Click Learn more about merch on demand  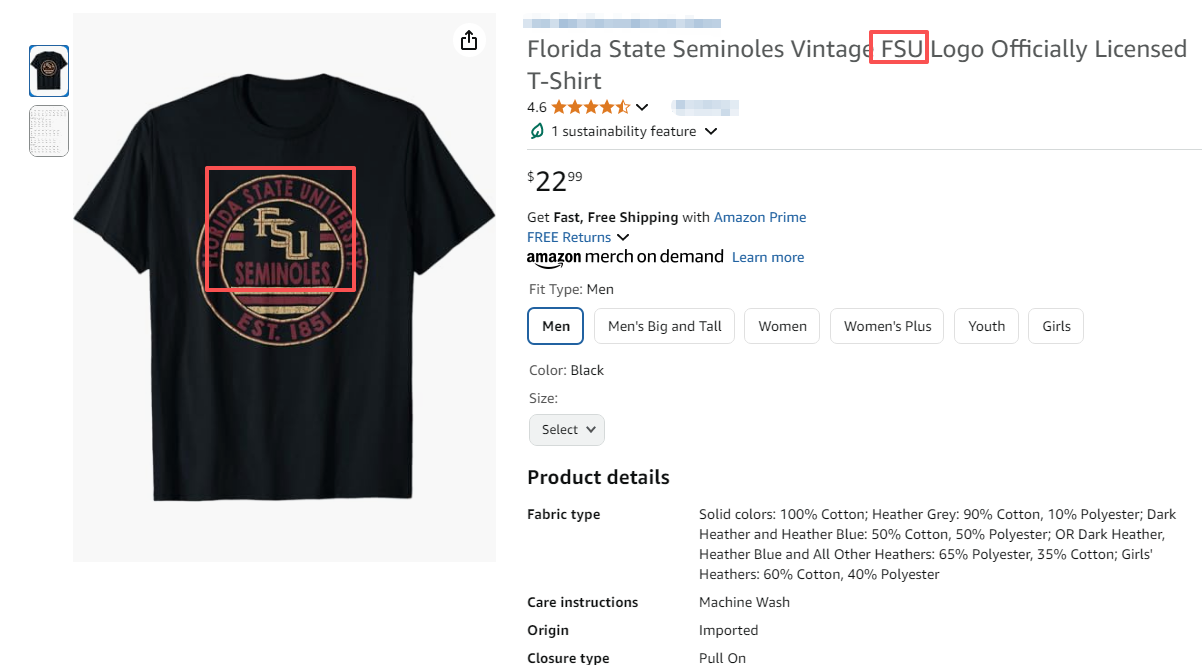click(768, 257)
